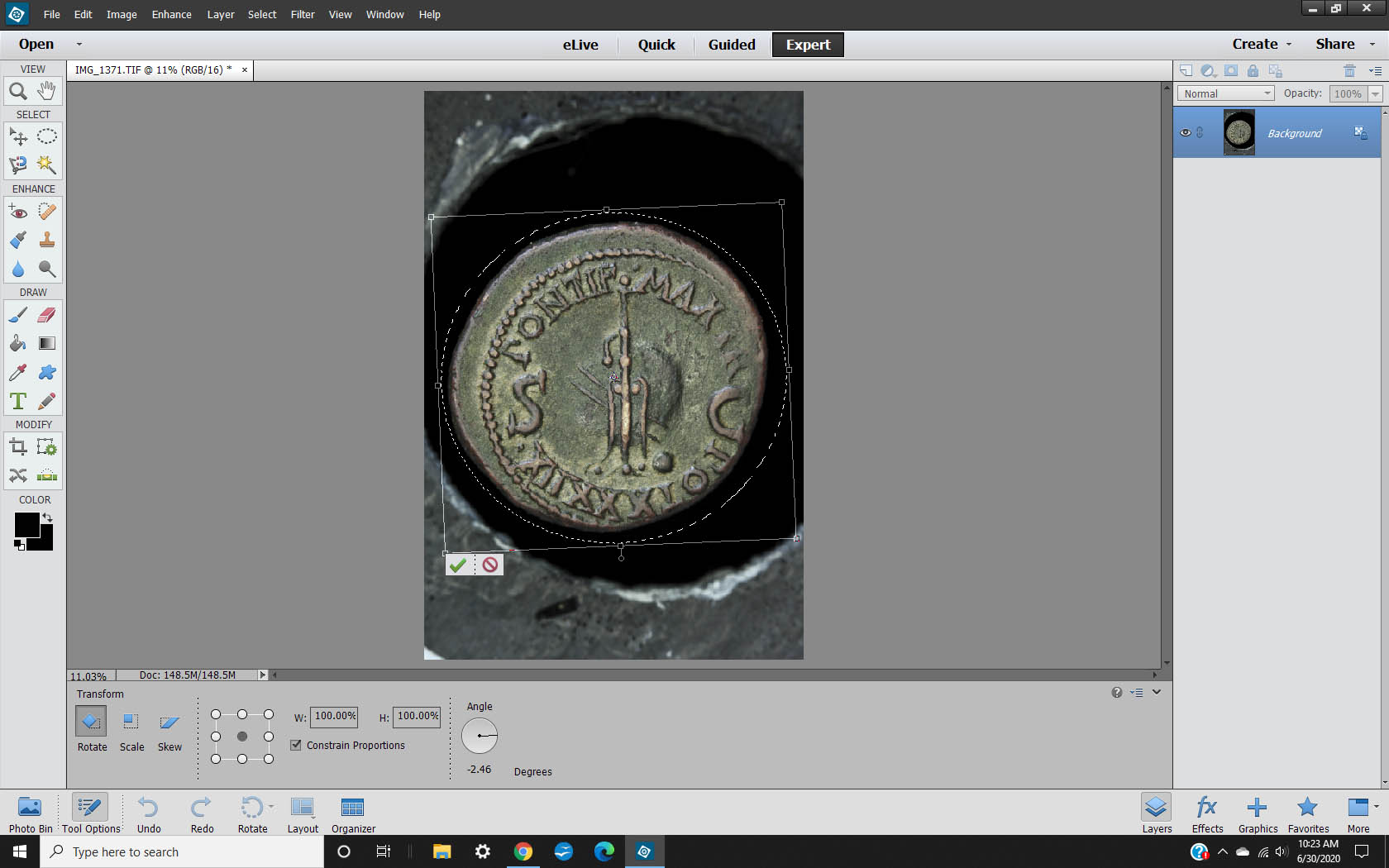Hide the Background layer with the eye icon
1389x868 pixels.
(x=1185, y=132)
